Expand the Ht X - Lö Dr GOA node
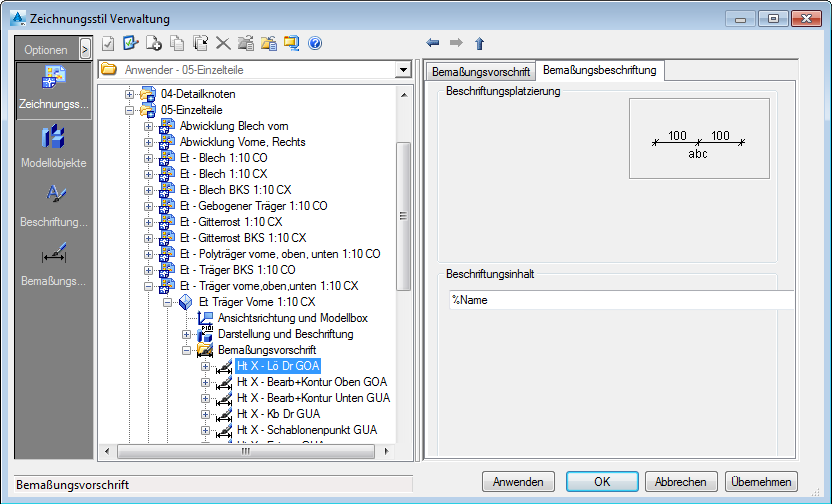This screenshot has height=504, width=832. coord(205,366)
